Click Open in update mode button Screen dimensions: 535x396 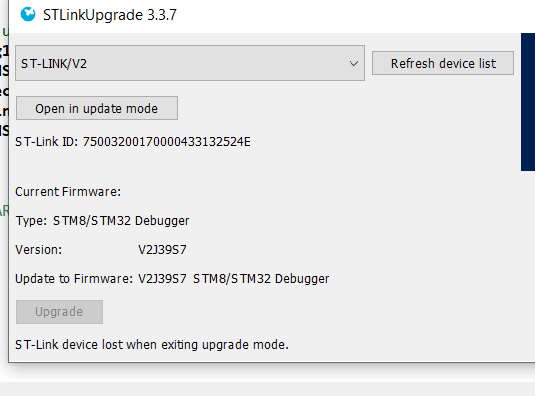[x=97, y=108]
